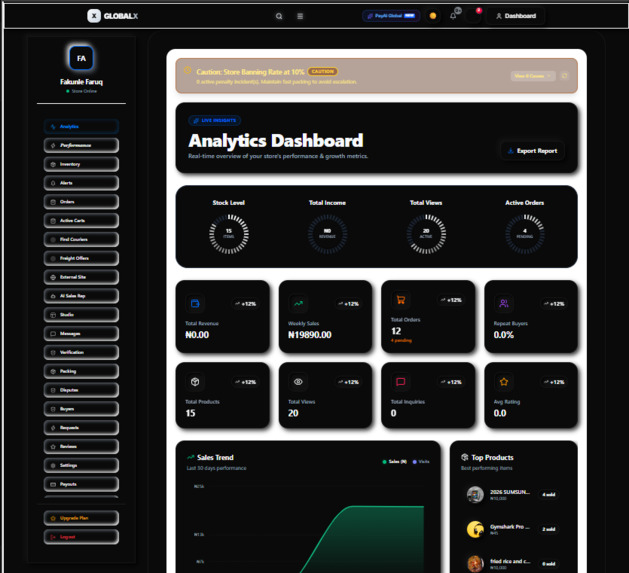Click the chat icon on Total Inquiries card

pyautogui.click(x=401, y=382)
